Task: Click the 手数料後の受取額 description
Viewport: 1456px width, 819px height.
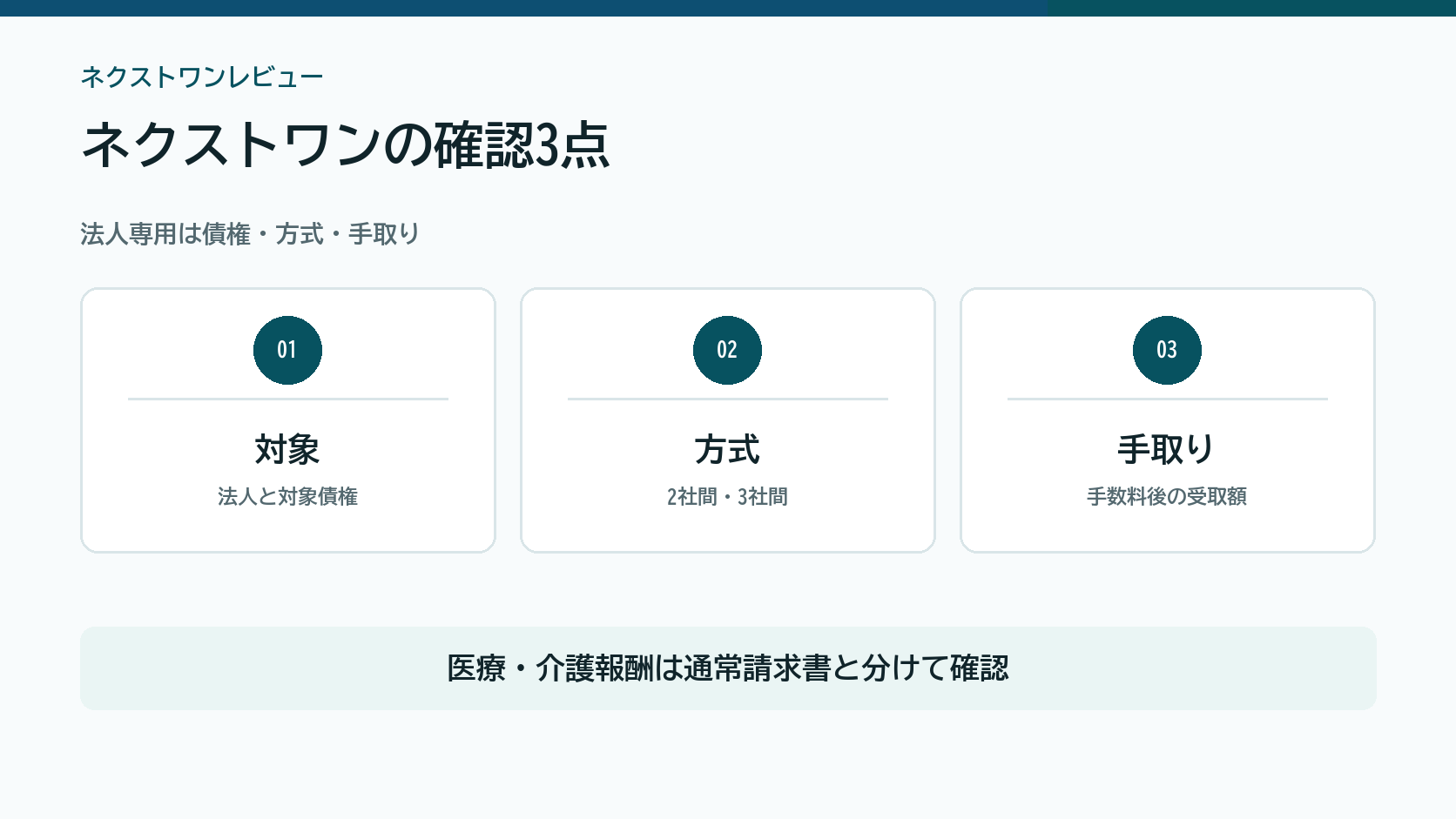Action: [1167, 496]
